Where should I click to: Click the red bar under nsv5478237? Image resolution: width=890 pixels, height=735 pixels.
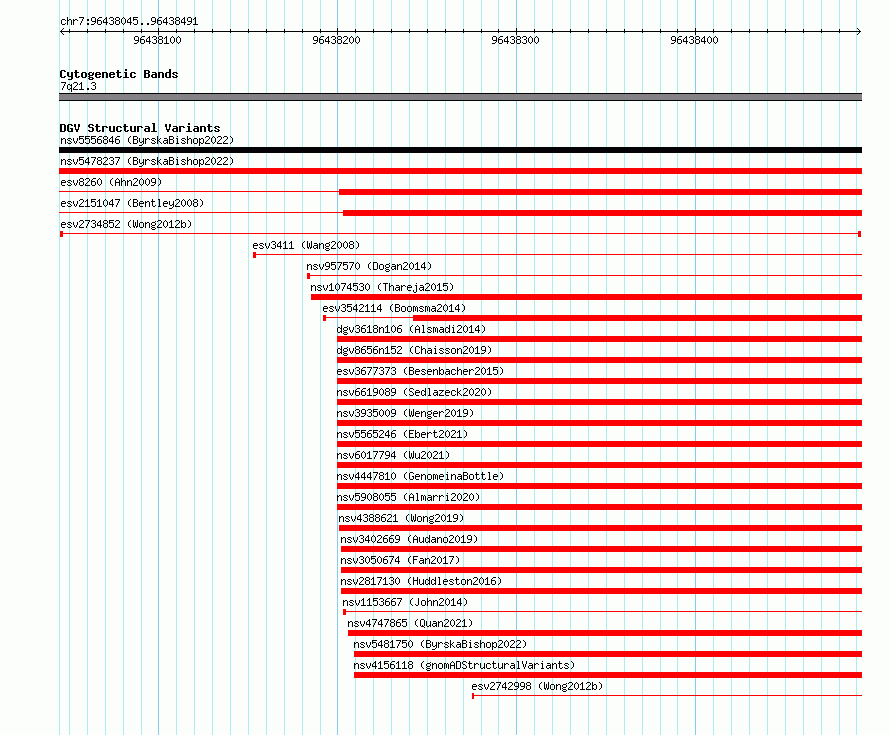coord(460,171)
